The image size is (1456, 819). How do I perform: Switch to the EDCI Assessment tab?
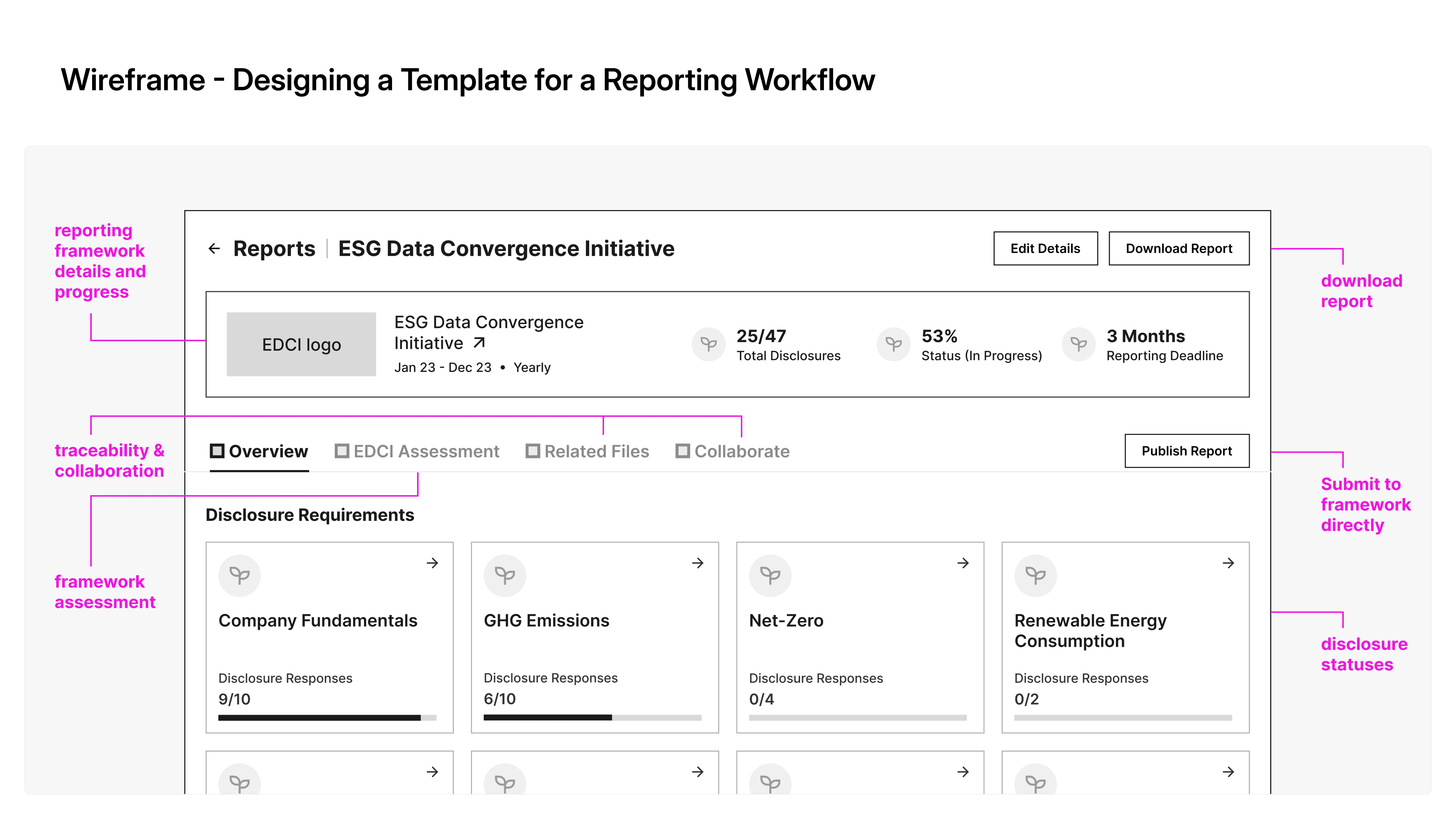[x=426, y=452]
